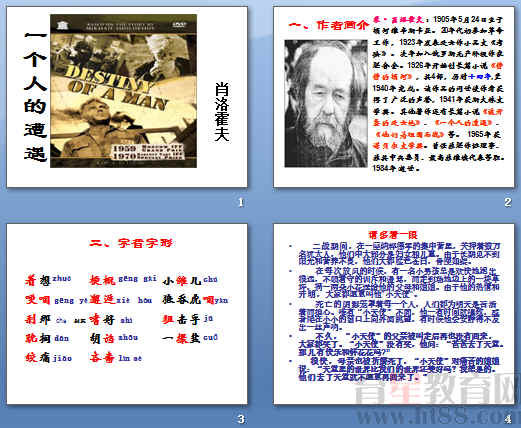Click the vertical title 一个人的遭遇
Image resolution: width=521 pixels, height=428 pixels.
click(x=35, y=96)
